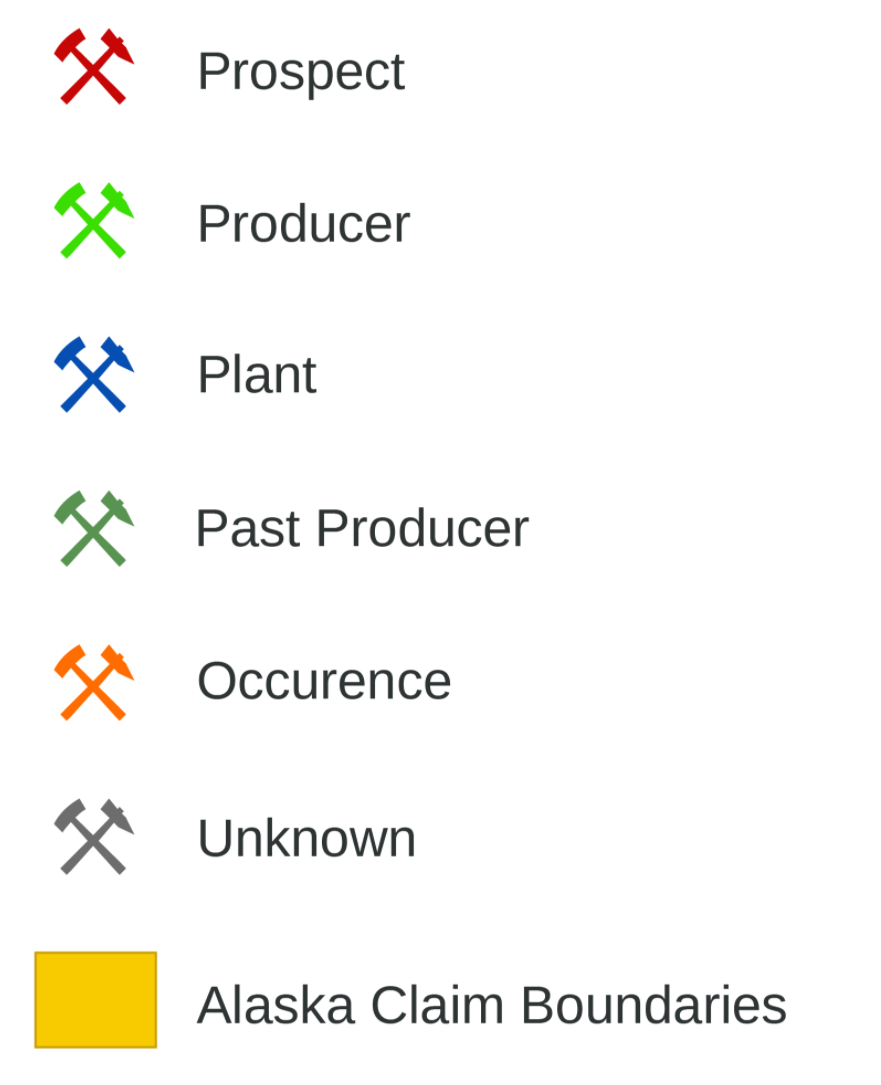Click the Plant legend label

(257, 375)
